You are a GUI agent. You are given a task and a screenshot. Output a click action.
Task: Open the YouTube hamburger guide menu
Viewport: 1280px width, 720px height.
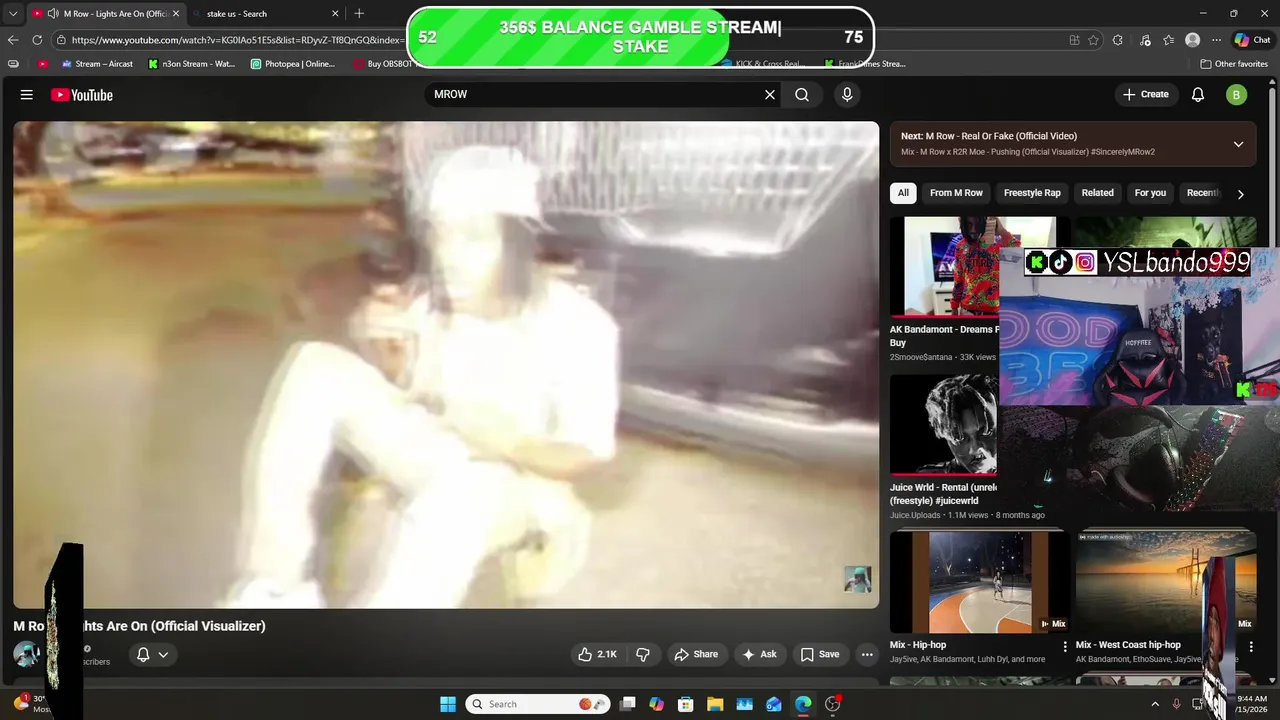click(x=27, y=95)
